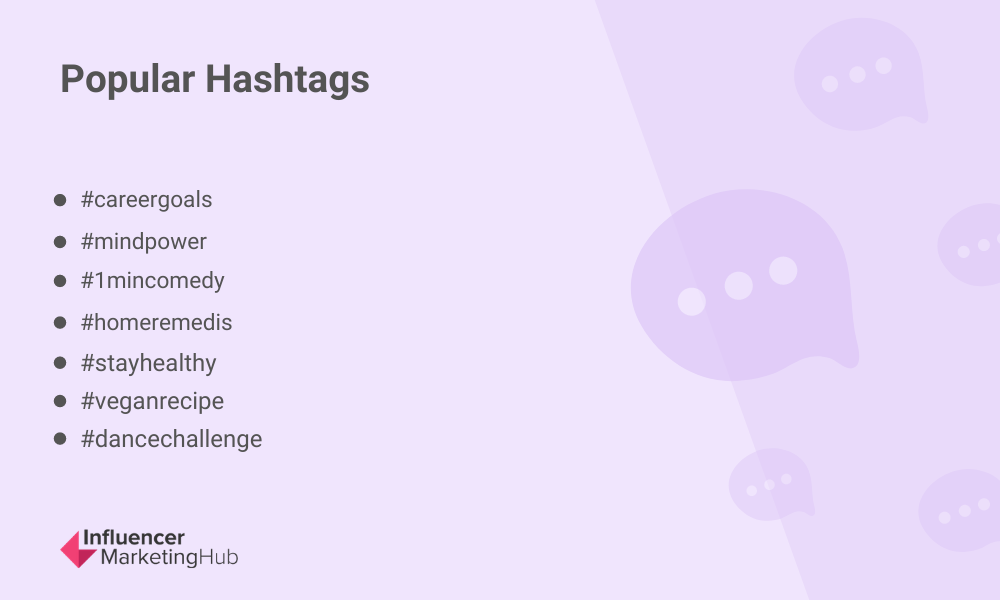Click the small chat bubble below center
This screenshot has height=600, width=1000.
click(x=771, y=484)
